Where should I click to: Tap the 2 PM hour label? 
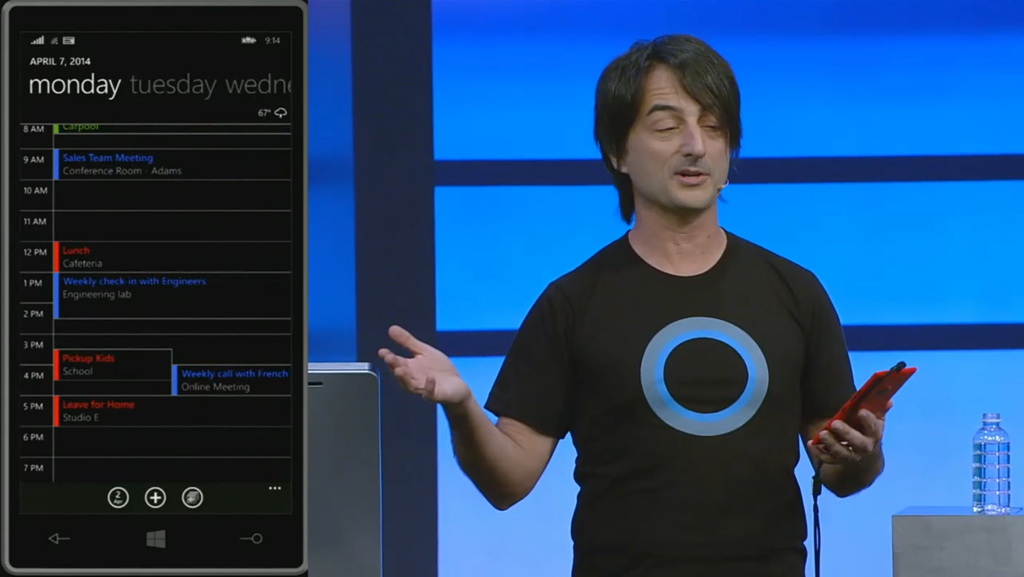pos(33,314)
